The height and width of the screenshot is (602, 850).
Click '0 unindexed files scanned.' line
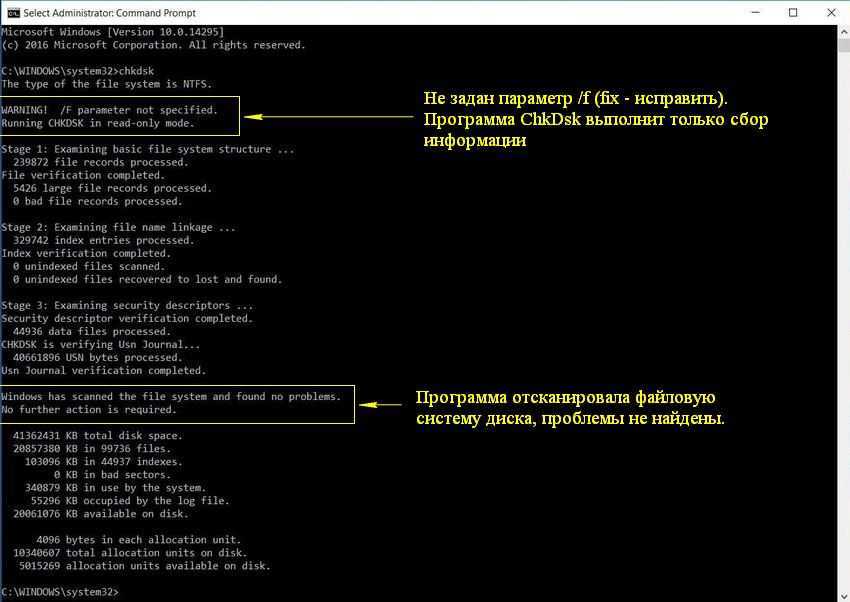pyautogui.click(x=89, y=266)
